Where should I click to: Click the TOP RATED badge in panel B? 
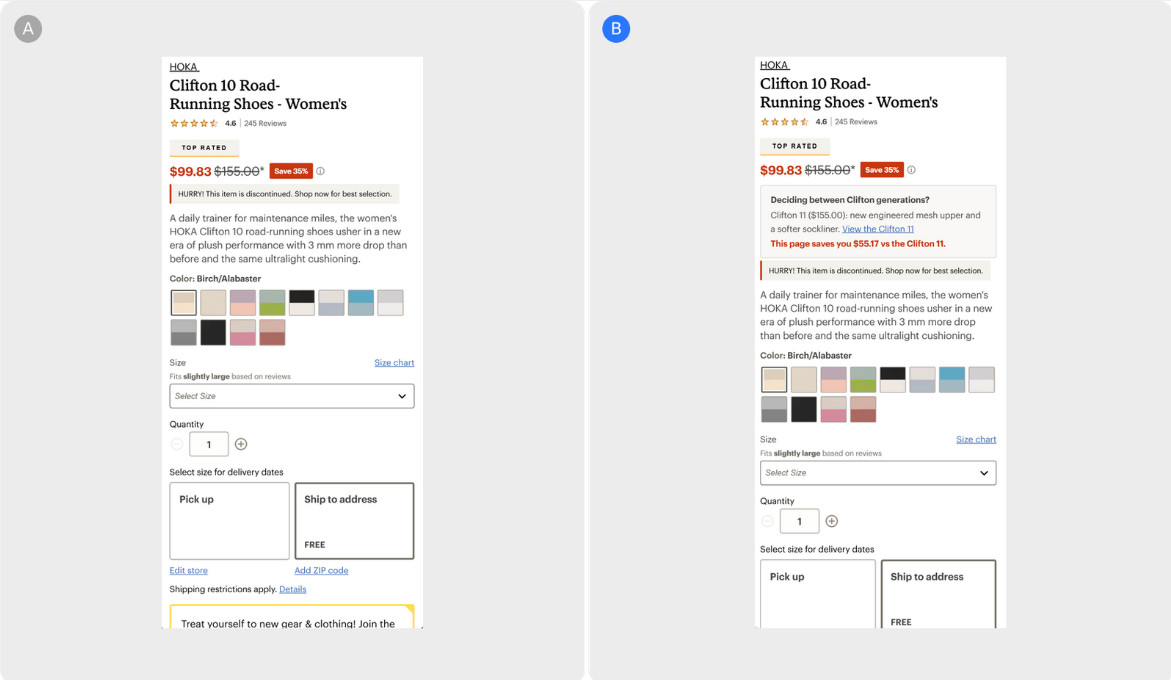pos(795,146)
